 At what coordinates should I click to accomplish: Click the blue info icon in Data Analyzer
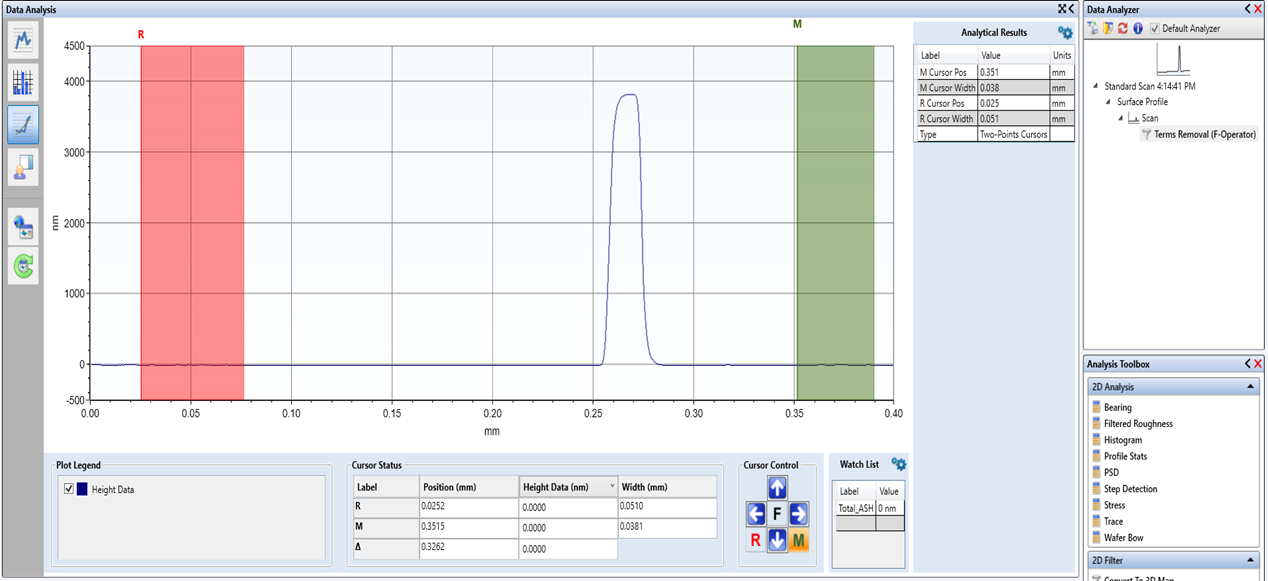point(1137,28)
